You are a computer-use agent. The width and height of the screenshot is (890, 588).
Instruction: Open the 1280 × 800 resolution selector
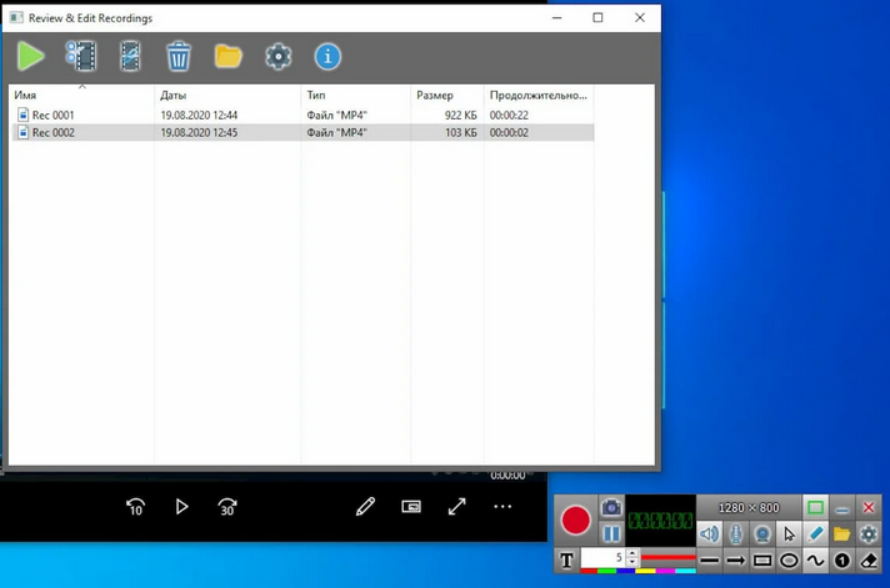(x=749, y=507)
